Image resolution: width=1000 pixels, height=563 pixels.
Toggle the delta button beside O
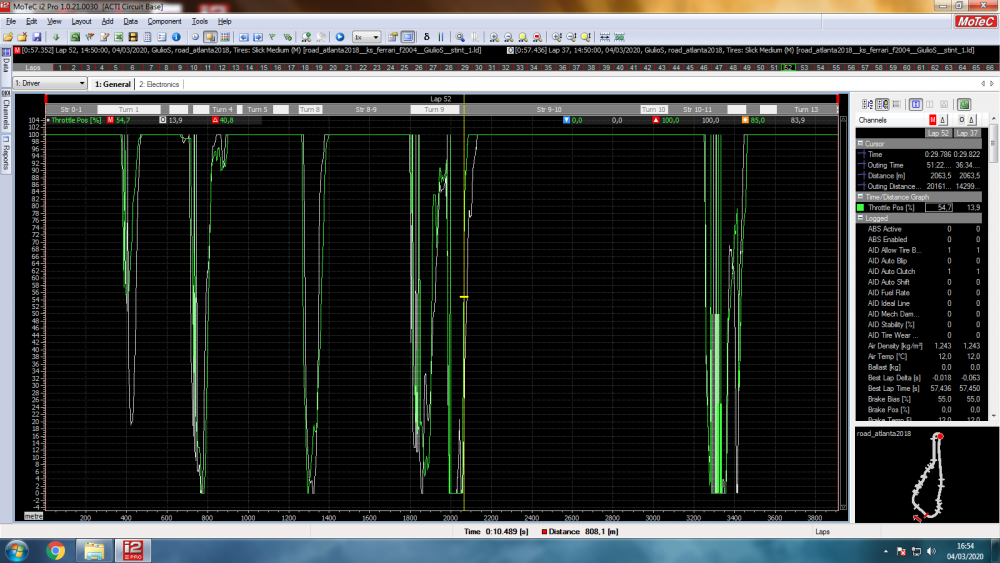tap(971, 120)
